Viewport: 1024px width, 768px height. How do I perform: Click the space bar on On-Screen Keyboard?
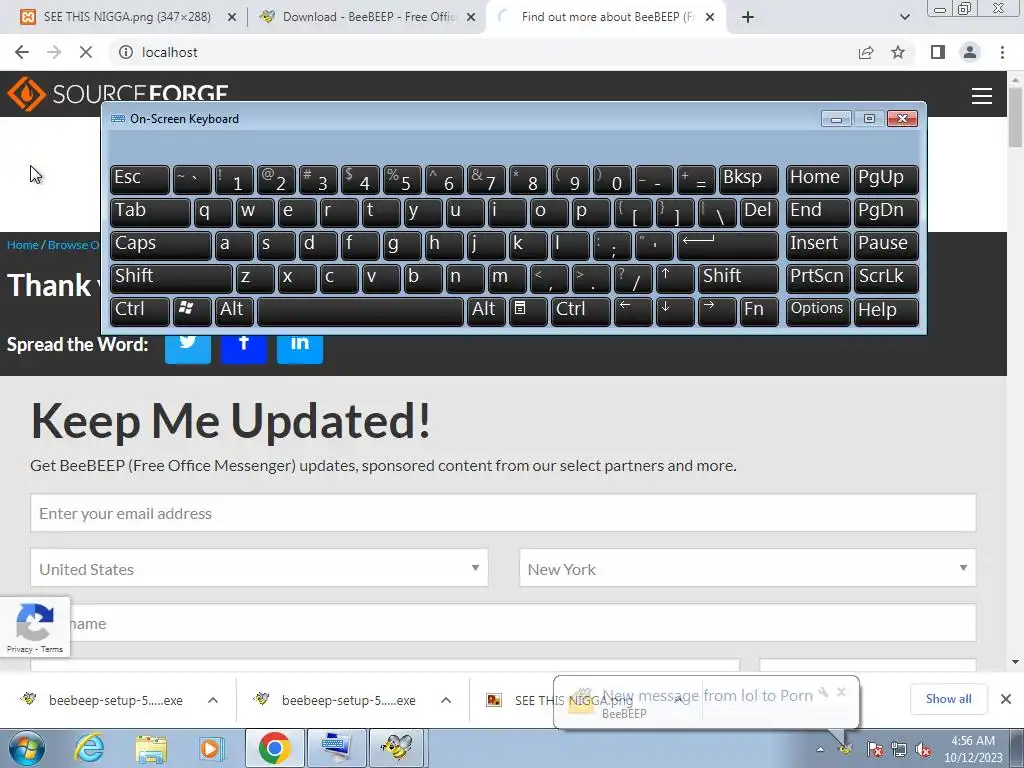pos(360,310)
